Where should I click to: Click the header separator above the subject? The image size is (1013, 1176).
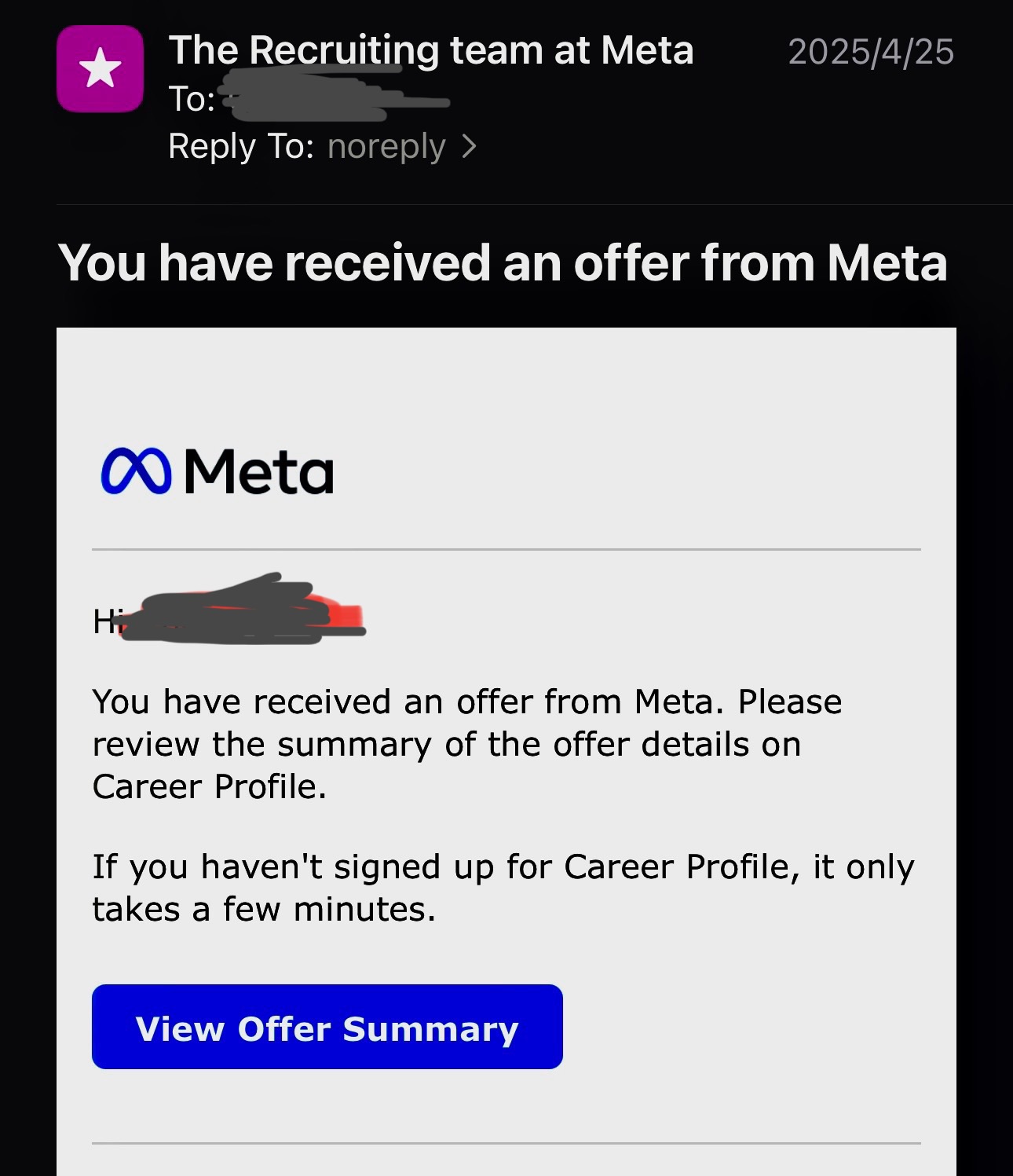click(535, 204)
